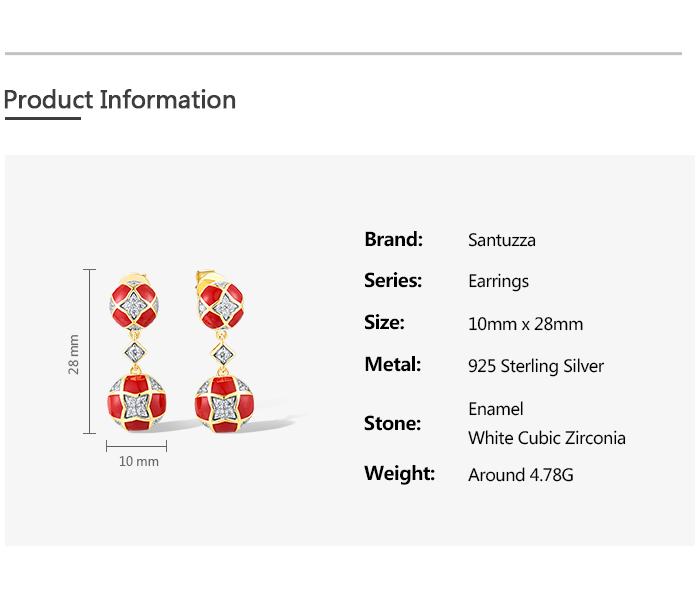Viewport: 700px width, 596px height.
Task: Click the Brand: label
Action: 393,239
